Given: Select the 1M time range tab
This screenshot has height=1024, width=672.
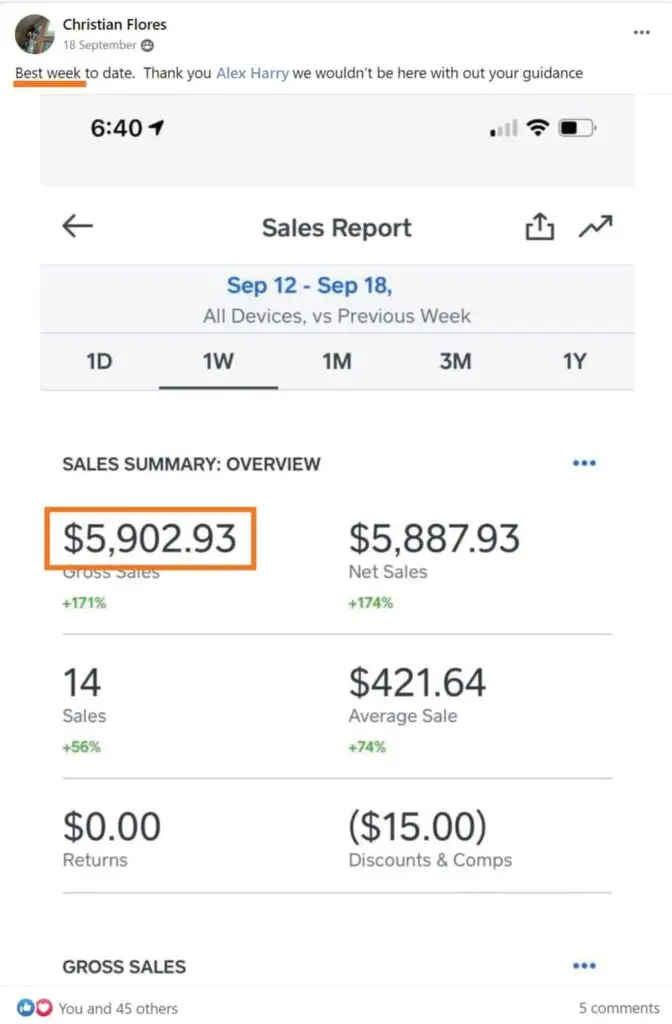Looking at the screenshot, I should pyautogui.click(x=336, y=361).
